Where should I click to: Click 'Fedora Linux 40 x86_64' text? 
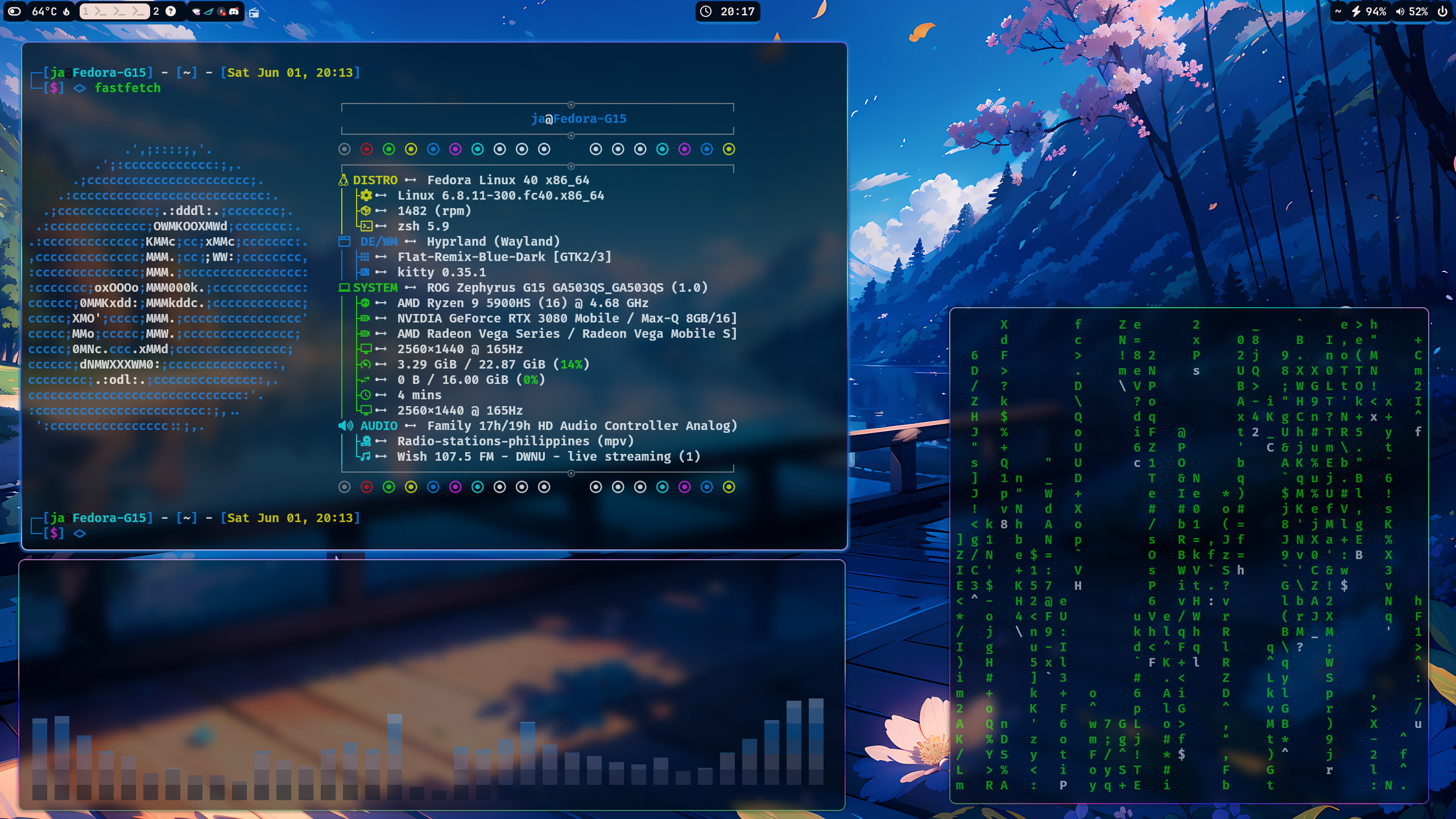[508, 180]
